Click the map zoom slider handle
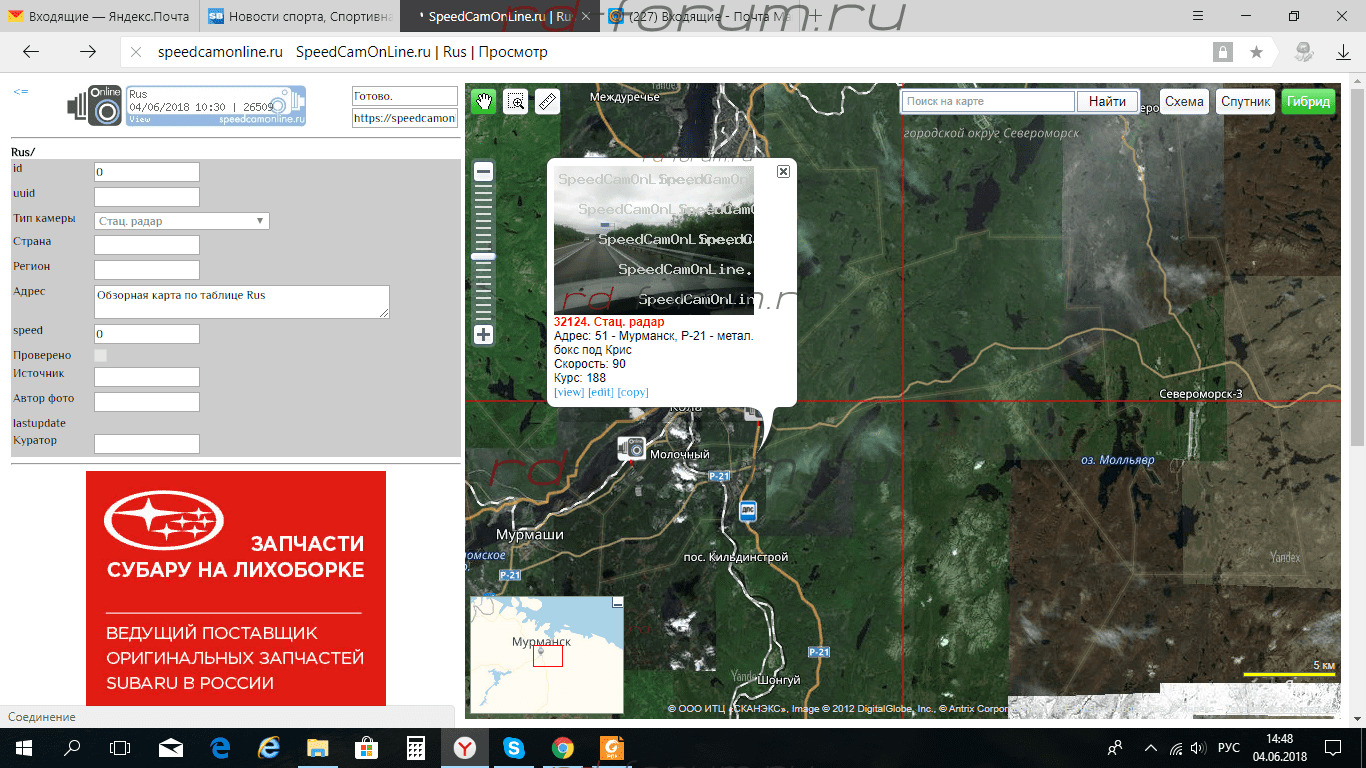This screenshot has width=1366, height=768. tap(483, 257)
